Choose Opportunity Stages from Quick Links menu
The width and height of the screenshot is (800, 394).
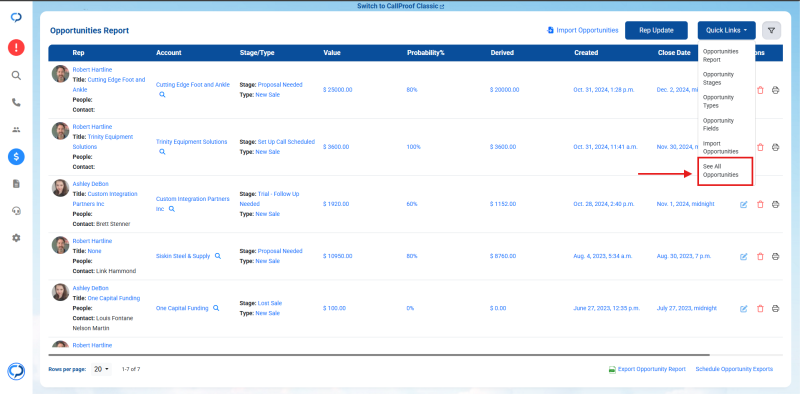point(718,79)
